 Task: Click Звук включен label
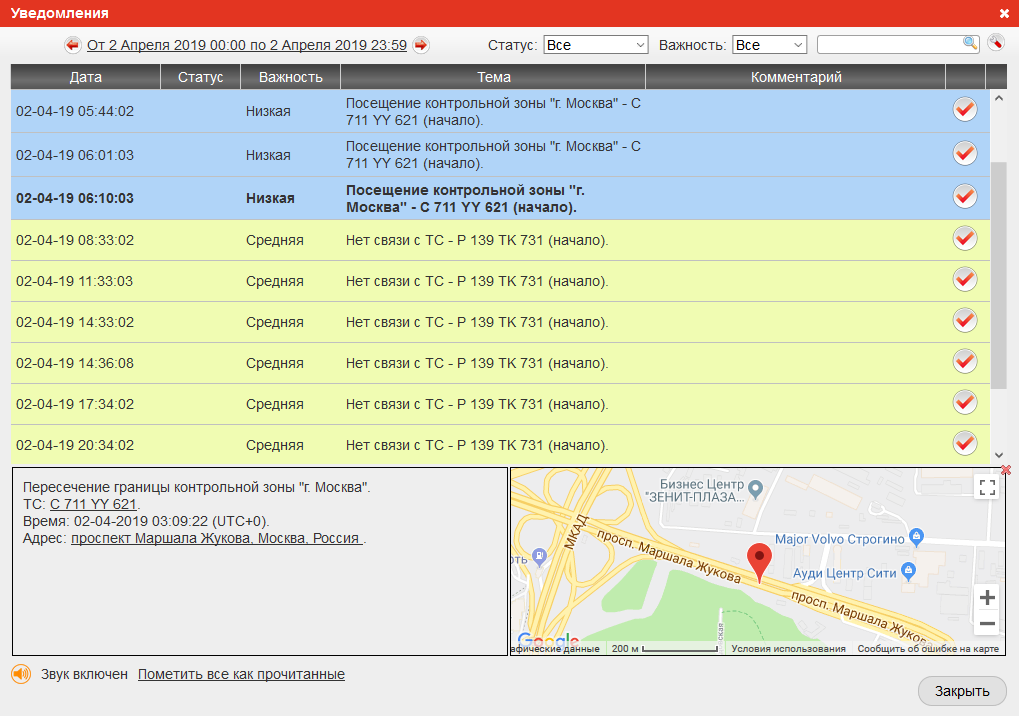tap(84, 674)
